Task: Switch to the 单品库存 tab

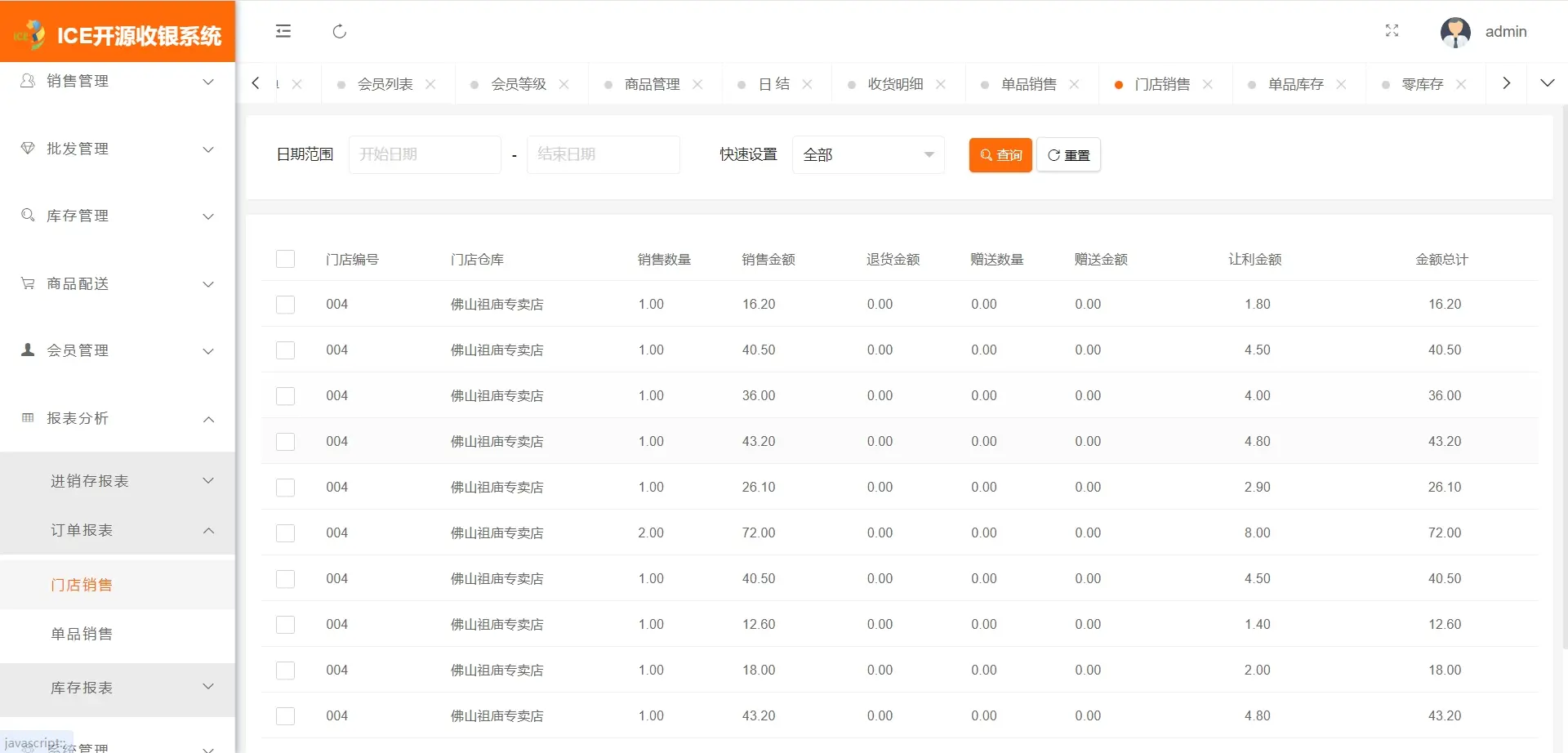Action: [x=1295, y=84]
